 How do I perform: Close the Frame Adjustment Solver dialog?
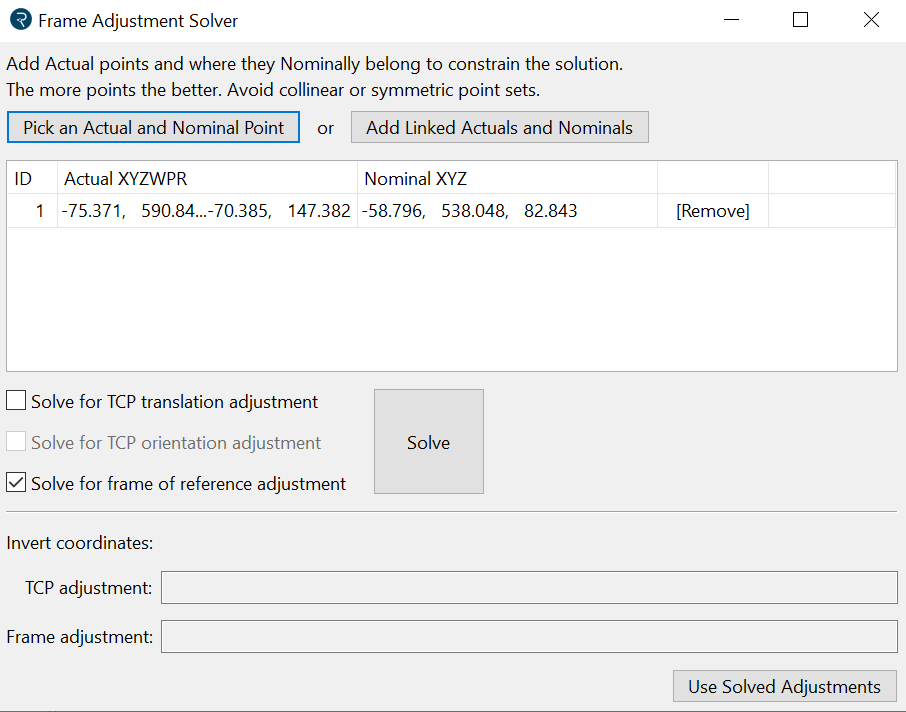[x=871, y=20]
